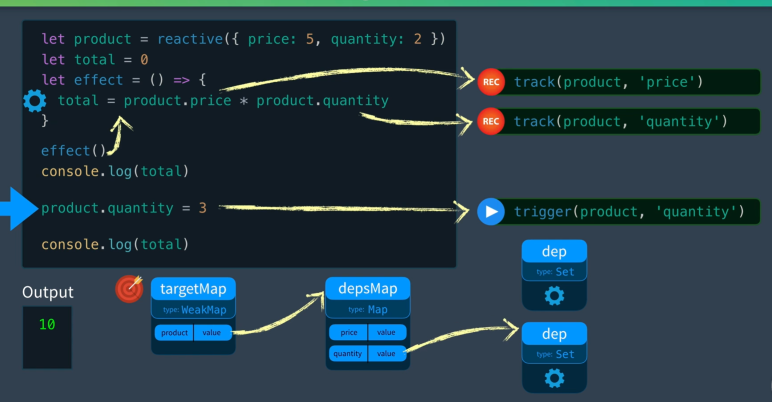This screenshot has height=402, width=772.
Task: Click the console.log(total) line right after effect()
Action: pos(115,171)
